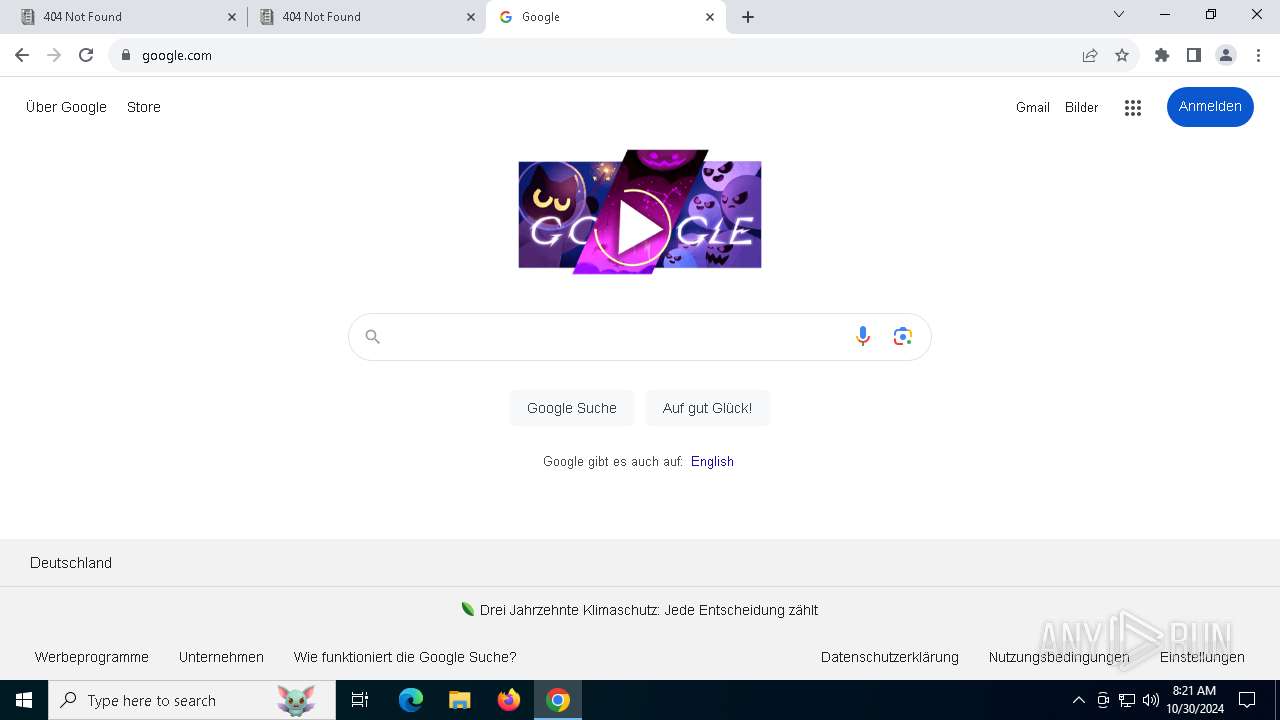The height and width of the screenshot is (720, 1280).
Task: Open Task View on the taskbar
Action: tap(360, 700)
